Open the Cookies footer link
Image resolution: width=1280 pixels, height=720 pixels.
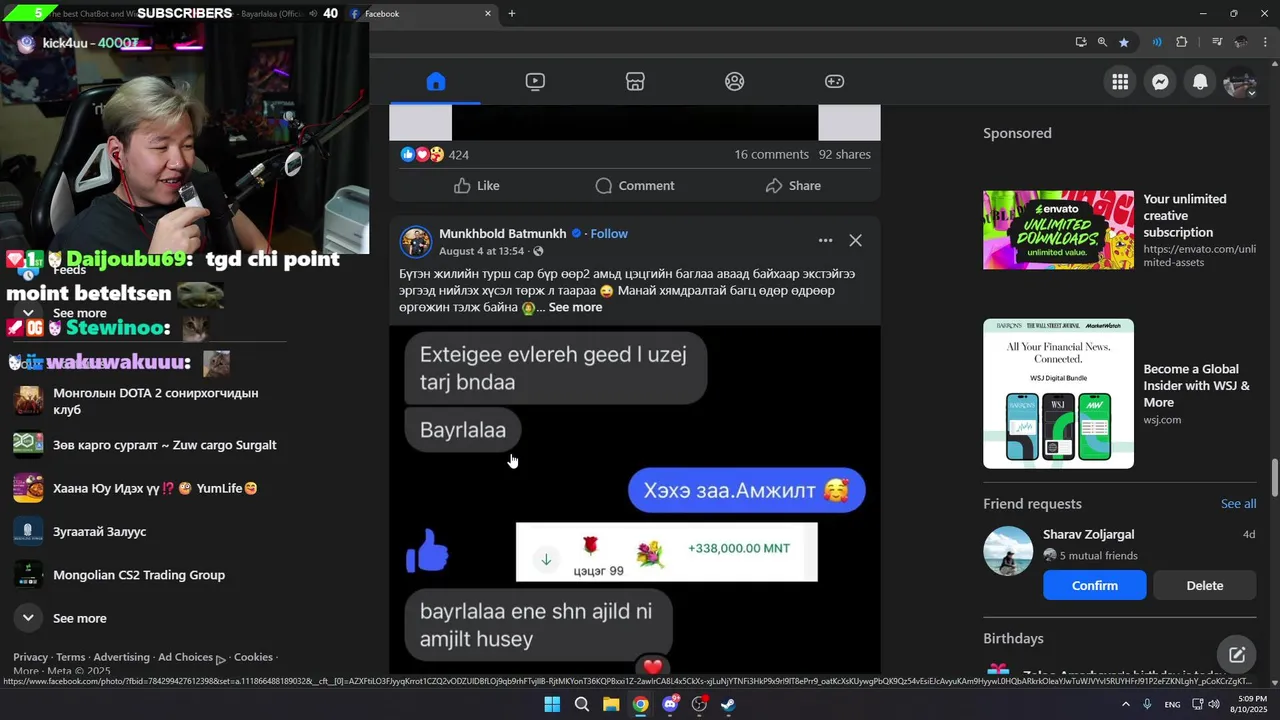coord(253,657)
